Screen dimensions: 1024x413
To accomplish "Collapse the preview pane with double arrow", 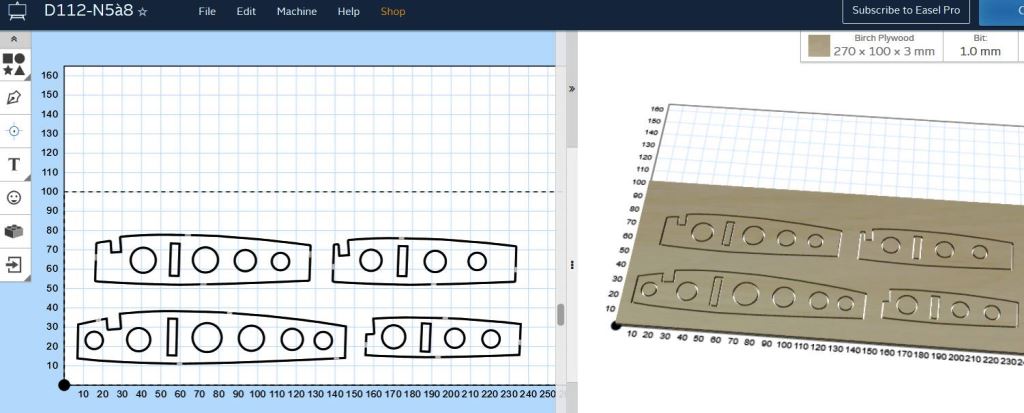I will pos(572,88).
